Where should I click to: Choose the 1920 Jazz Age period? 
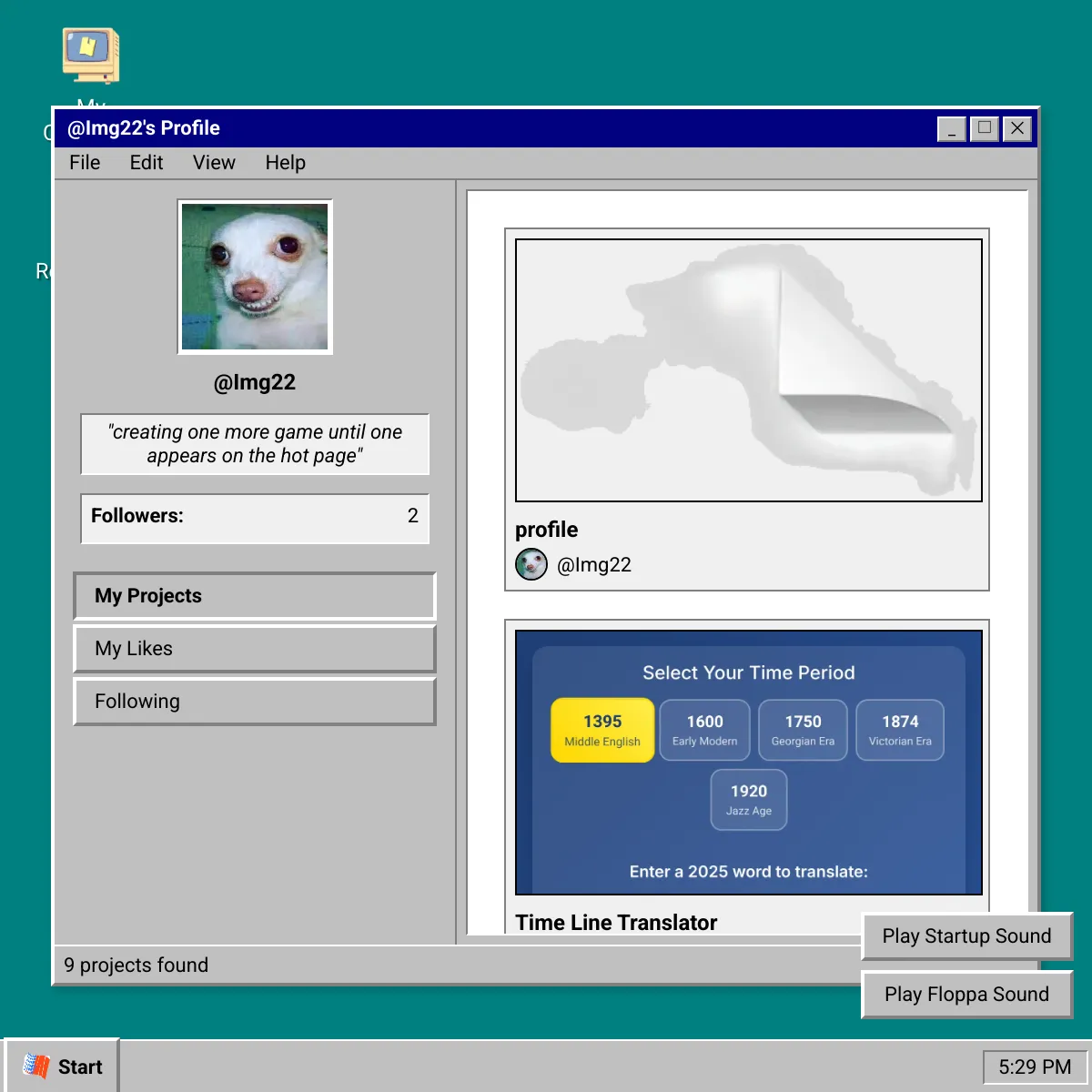point(749,800)
